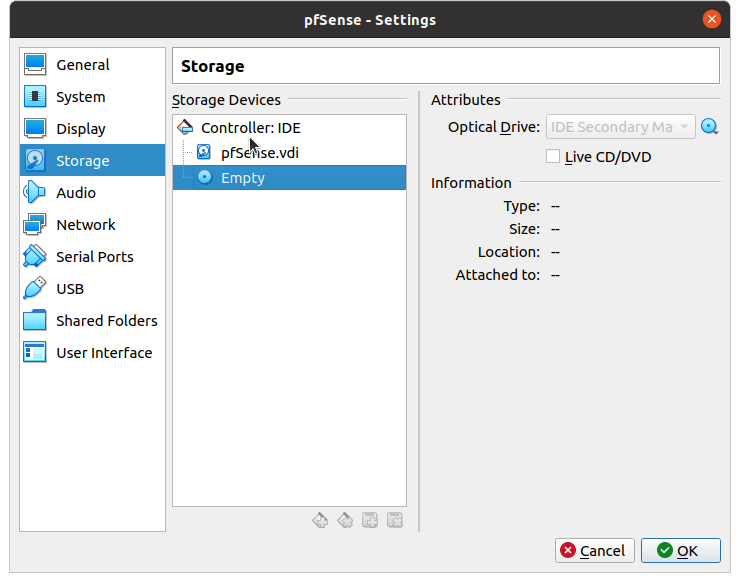The width and height of the screenshot is (740, 582).
Task: Select Controller: IDE in the storage tree
Action: [250, 128]
